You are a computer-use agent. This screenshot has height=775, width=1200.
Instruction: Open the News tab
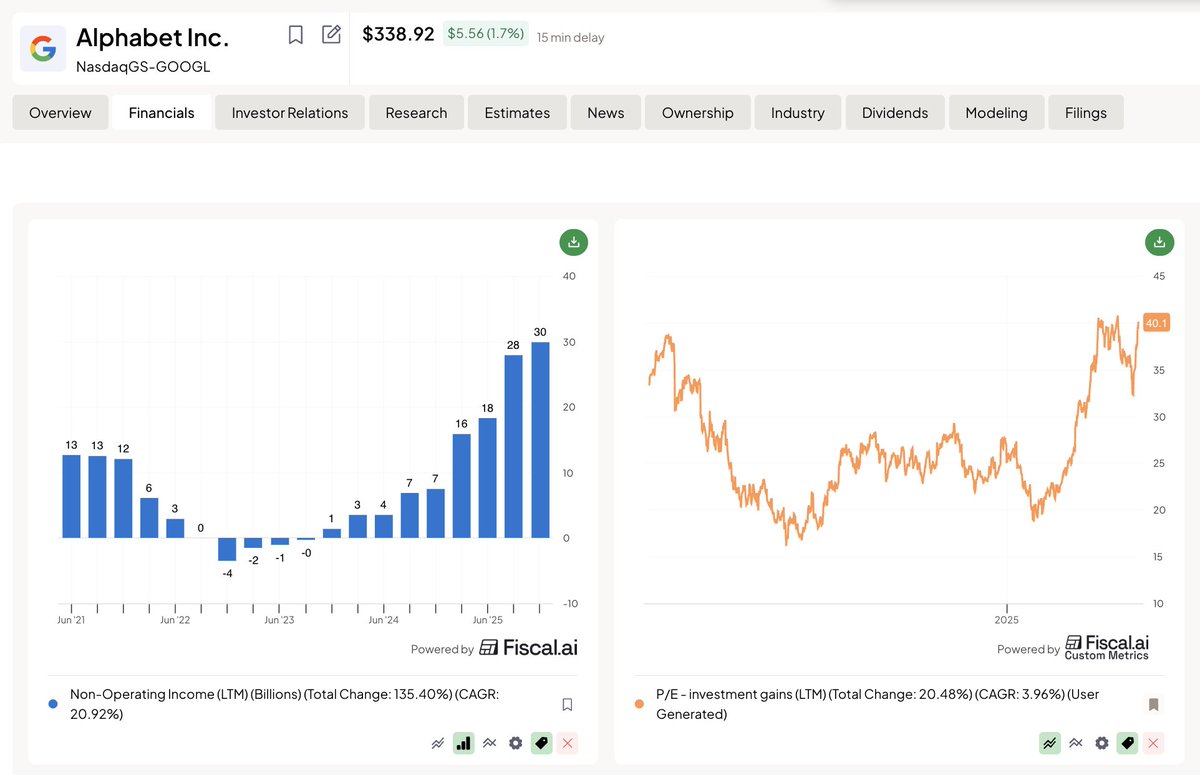point(605,113)
